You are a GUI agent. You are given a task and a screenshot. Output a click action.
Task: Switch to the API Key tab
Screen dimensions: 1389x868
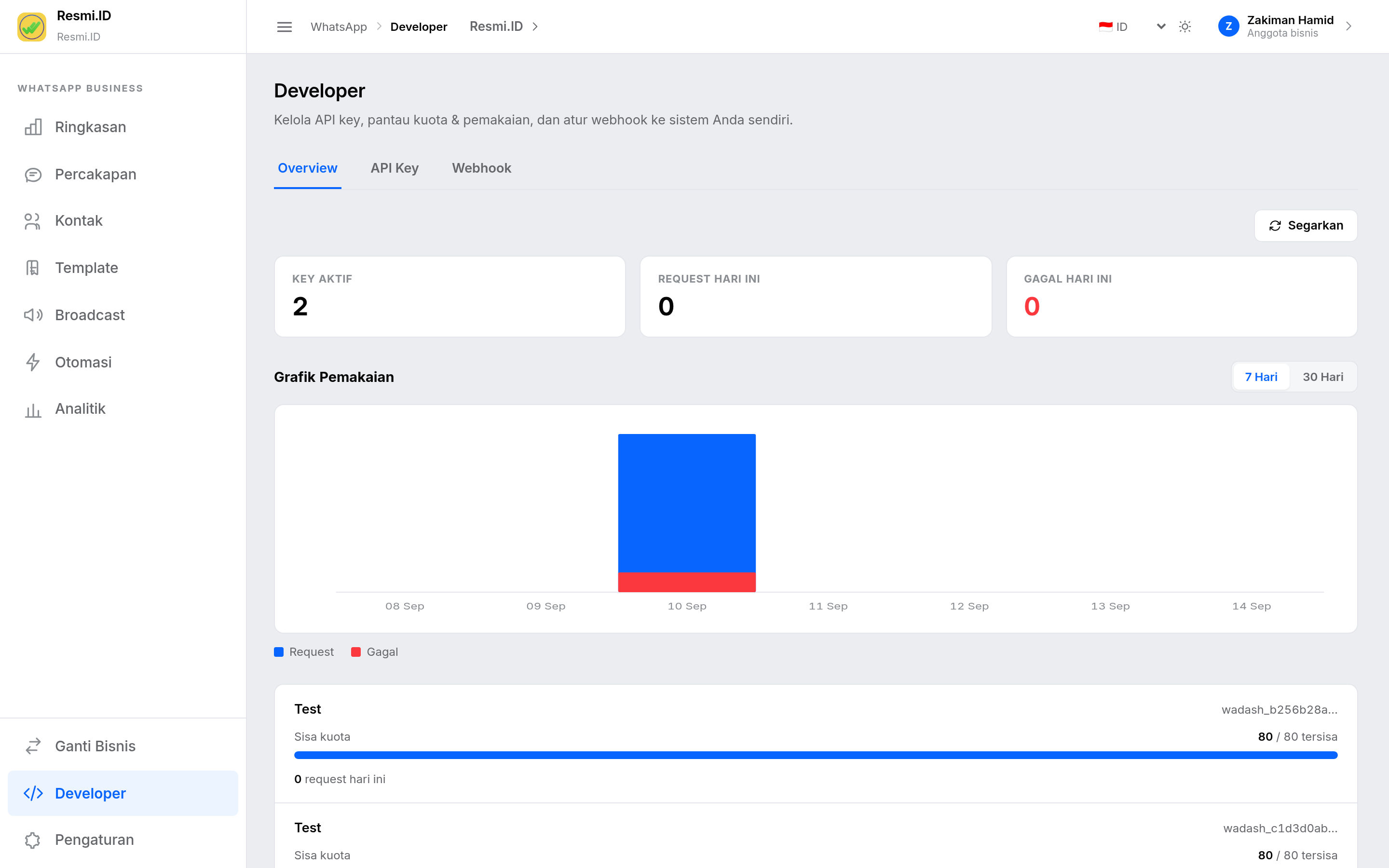[x=395, y=168]
